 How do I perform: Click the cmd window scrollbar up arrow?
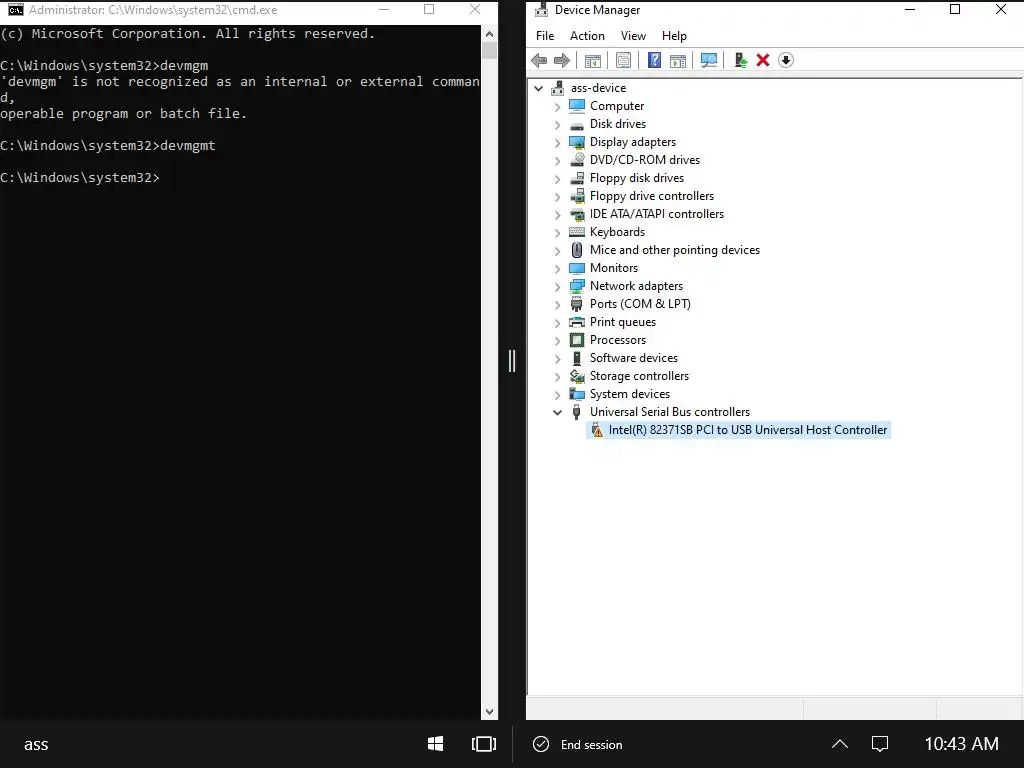click(489, 34)
